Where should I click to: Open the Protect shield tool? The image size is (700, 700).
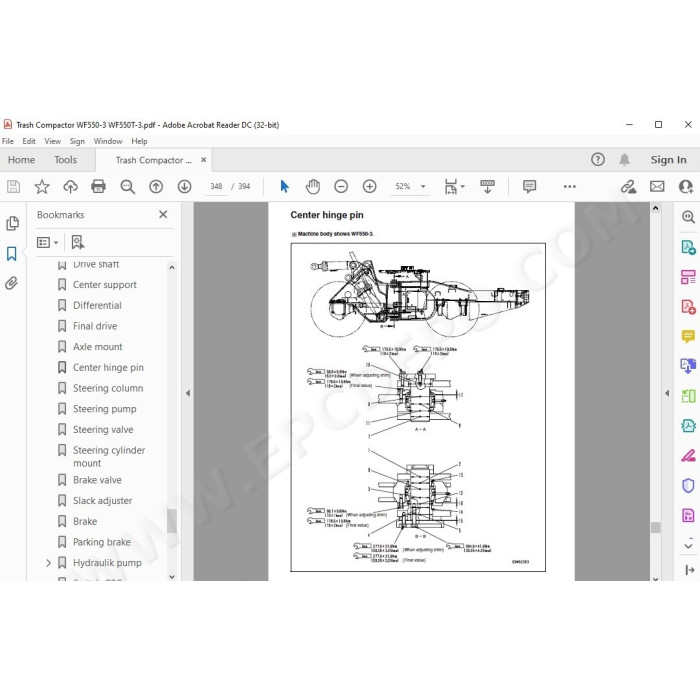[688, 485]
